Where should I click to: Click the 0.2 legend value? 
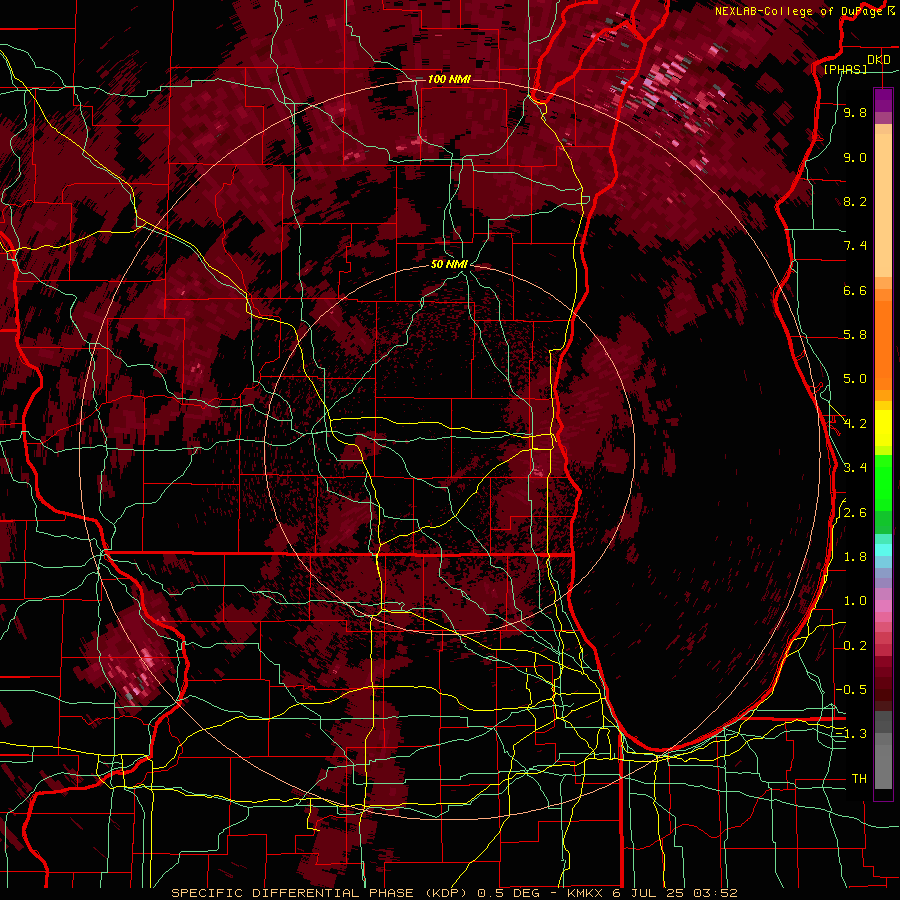tap(855, 646)
